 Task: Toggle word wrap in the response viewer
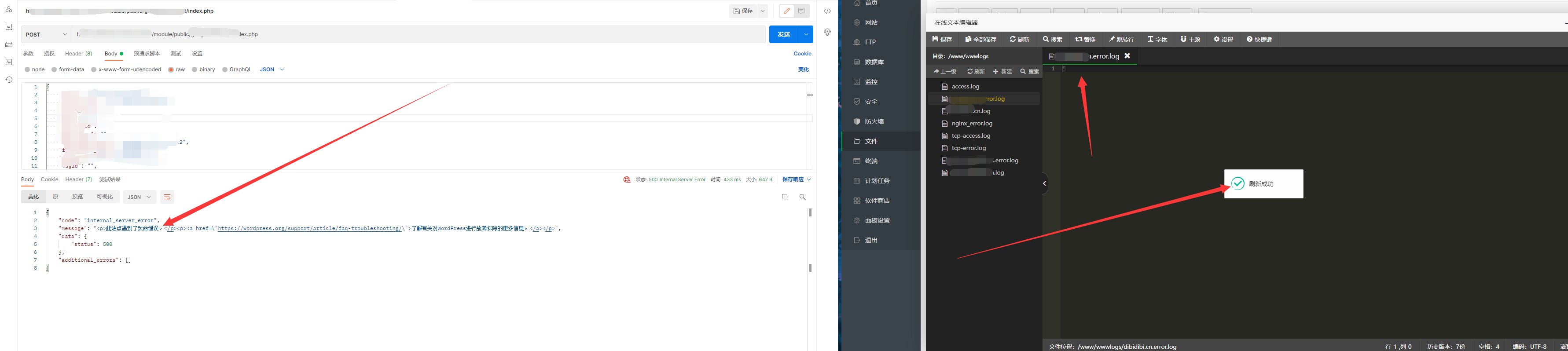[167, 197]
